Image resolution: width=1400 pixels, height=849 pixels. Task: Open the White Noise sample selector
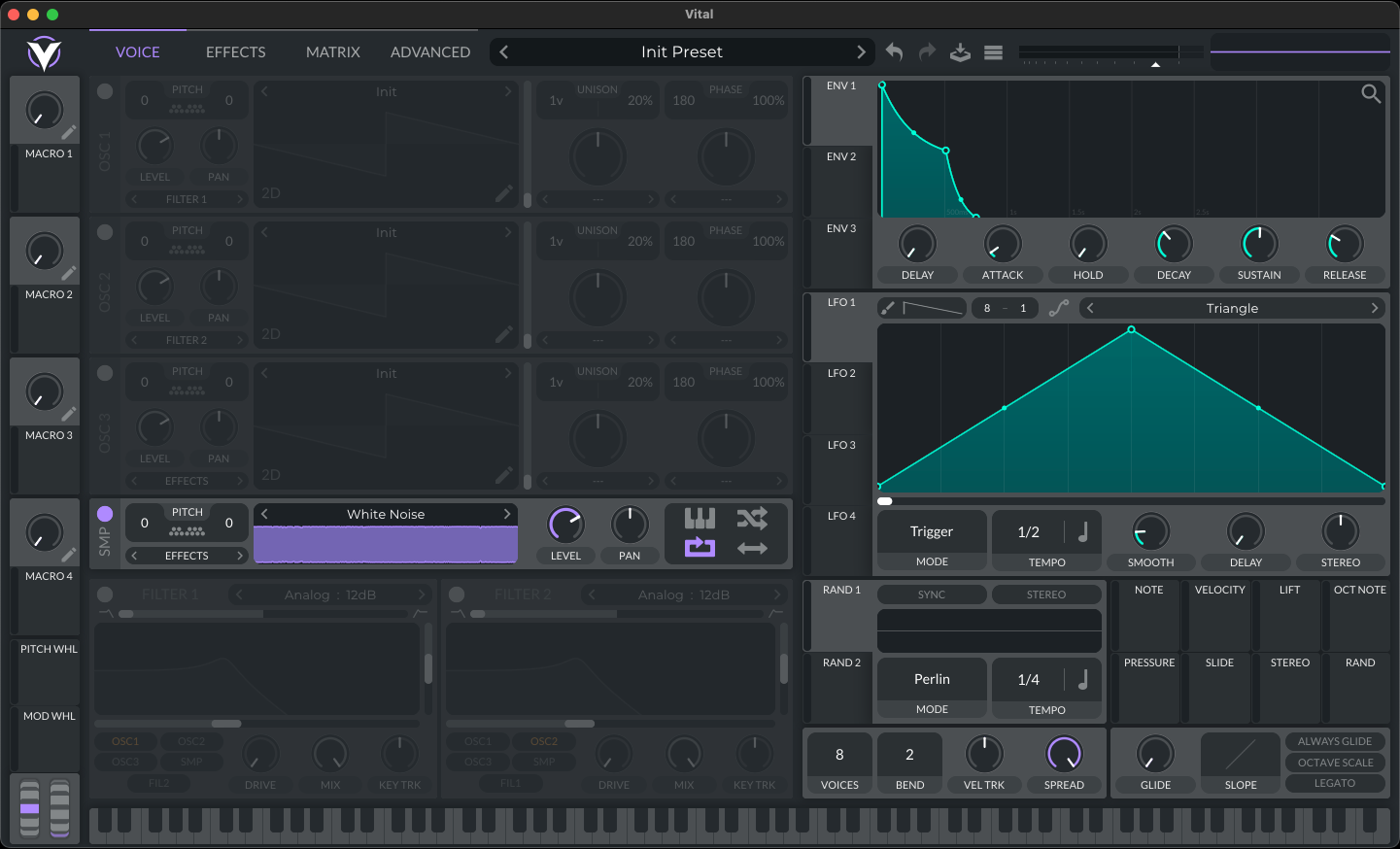point(386,514)
